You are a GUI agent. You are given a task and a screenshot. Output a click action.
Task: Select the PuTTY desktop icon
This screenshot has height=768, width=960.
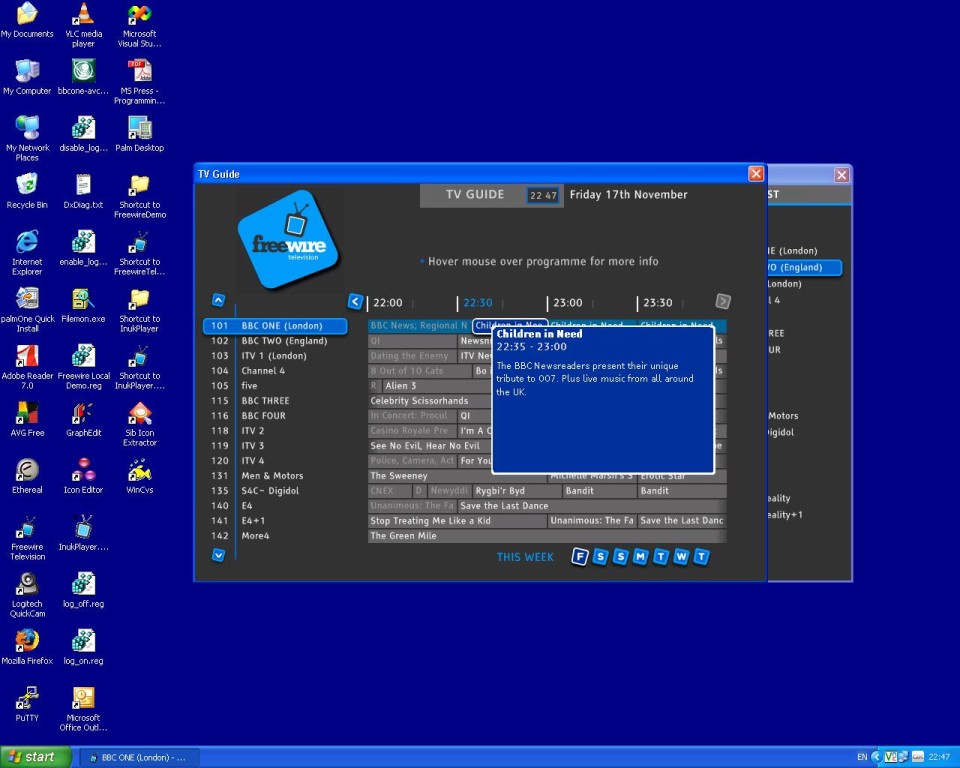[27, 704]
